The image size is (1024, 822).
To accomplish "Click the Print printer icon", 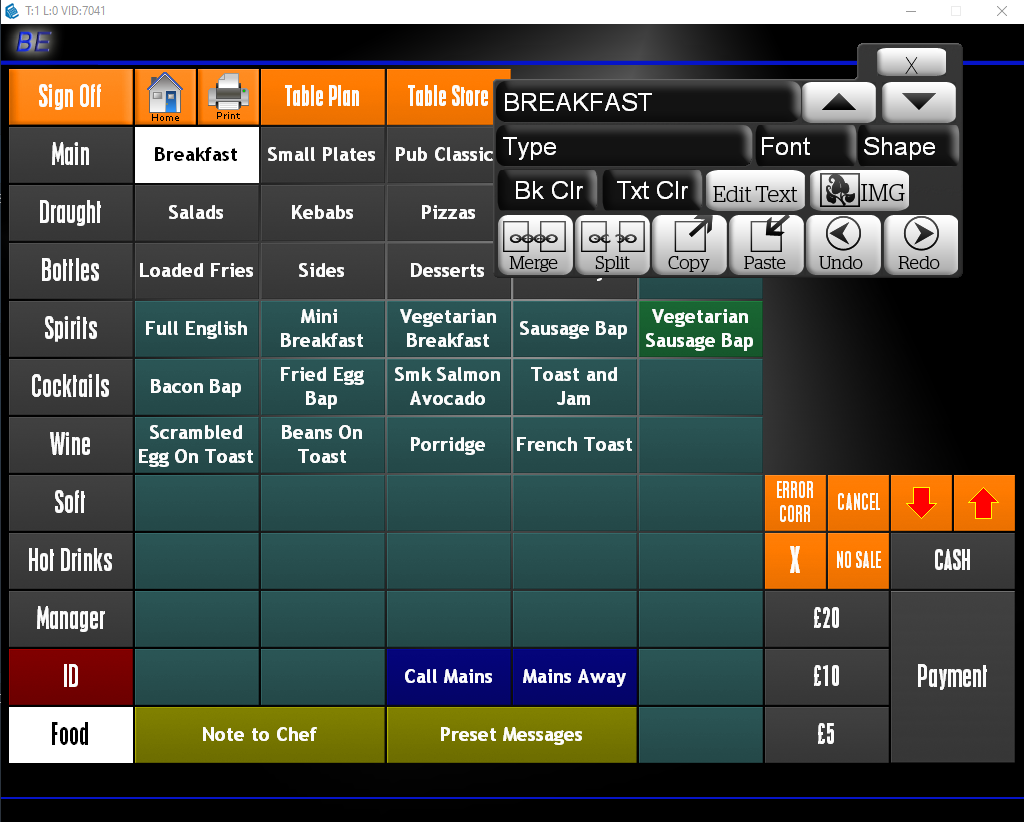I will tap(228, 97).
